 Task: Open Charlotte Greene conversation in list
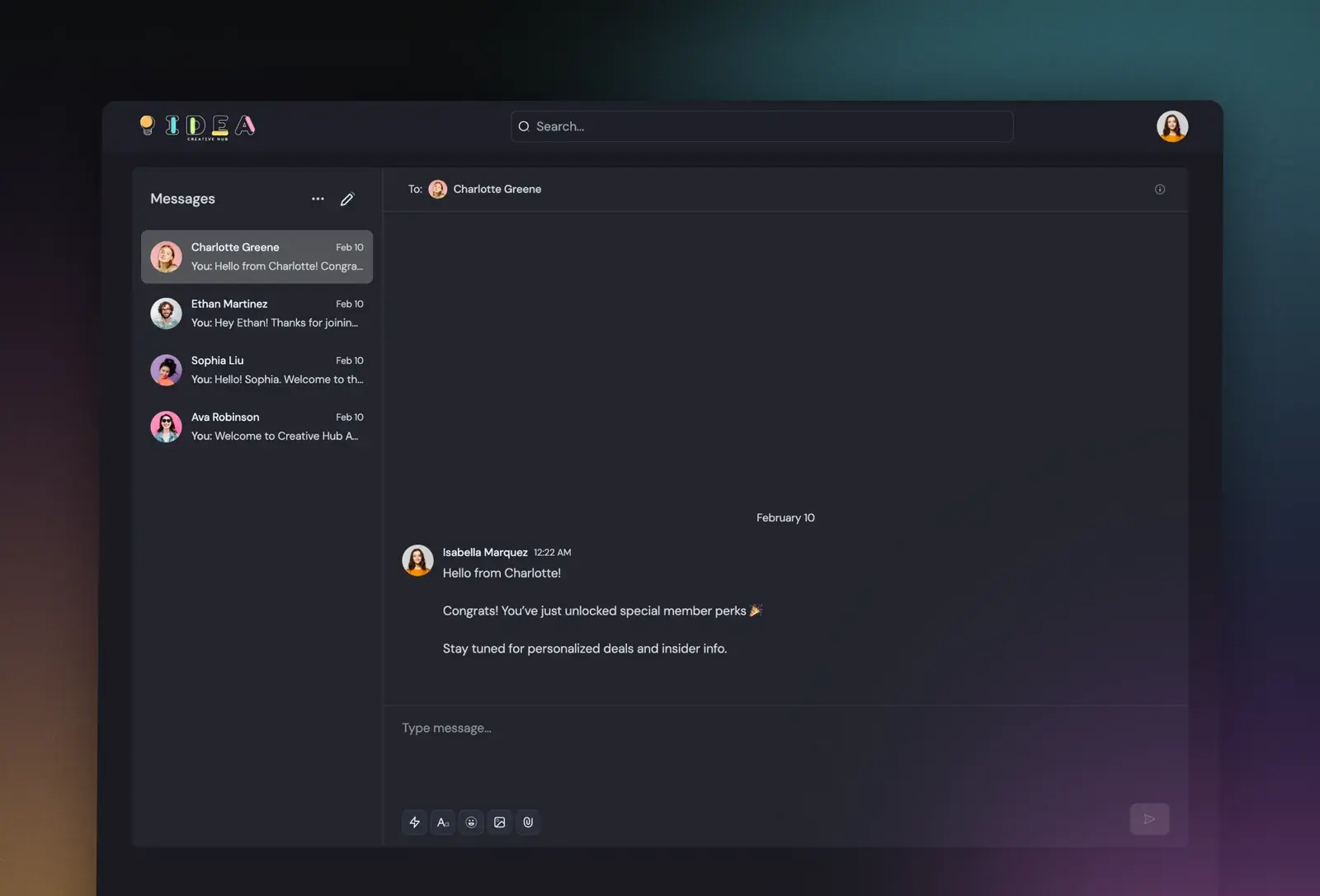[257, 257]
